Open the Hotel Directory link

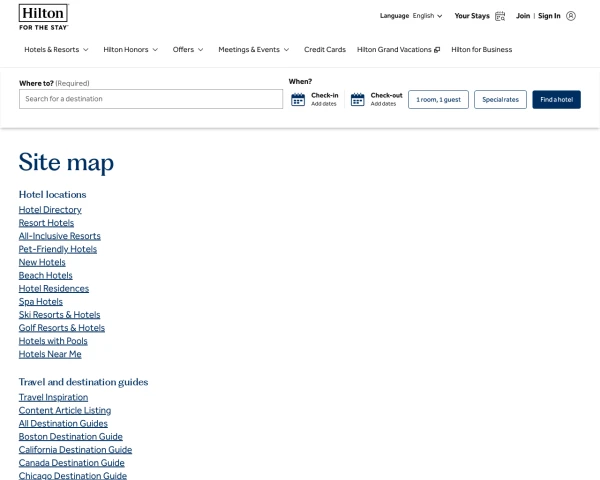[50, 210]
